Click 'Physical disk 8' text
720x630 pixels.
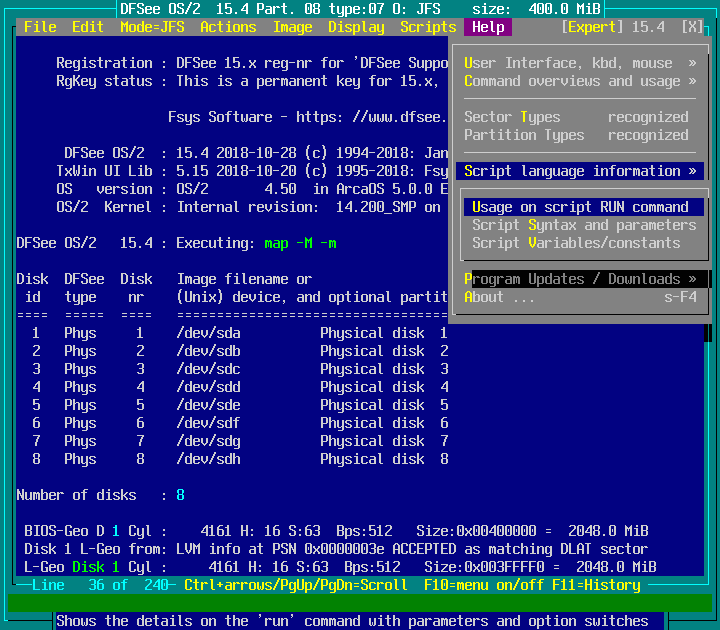coord(384,459)
